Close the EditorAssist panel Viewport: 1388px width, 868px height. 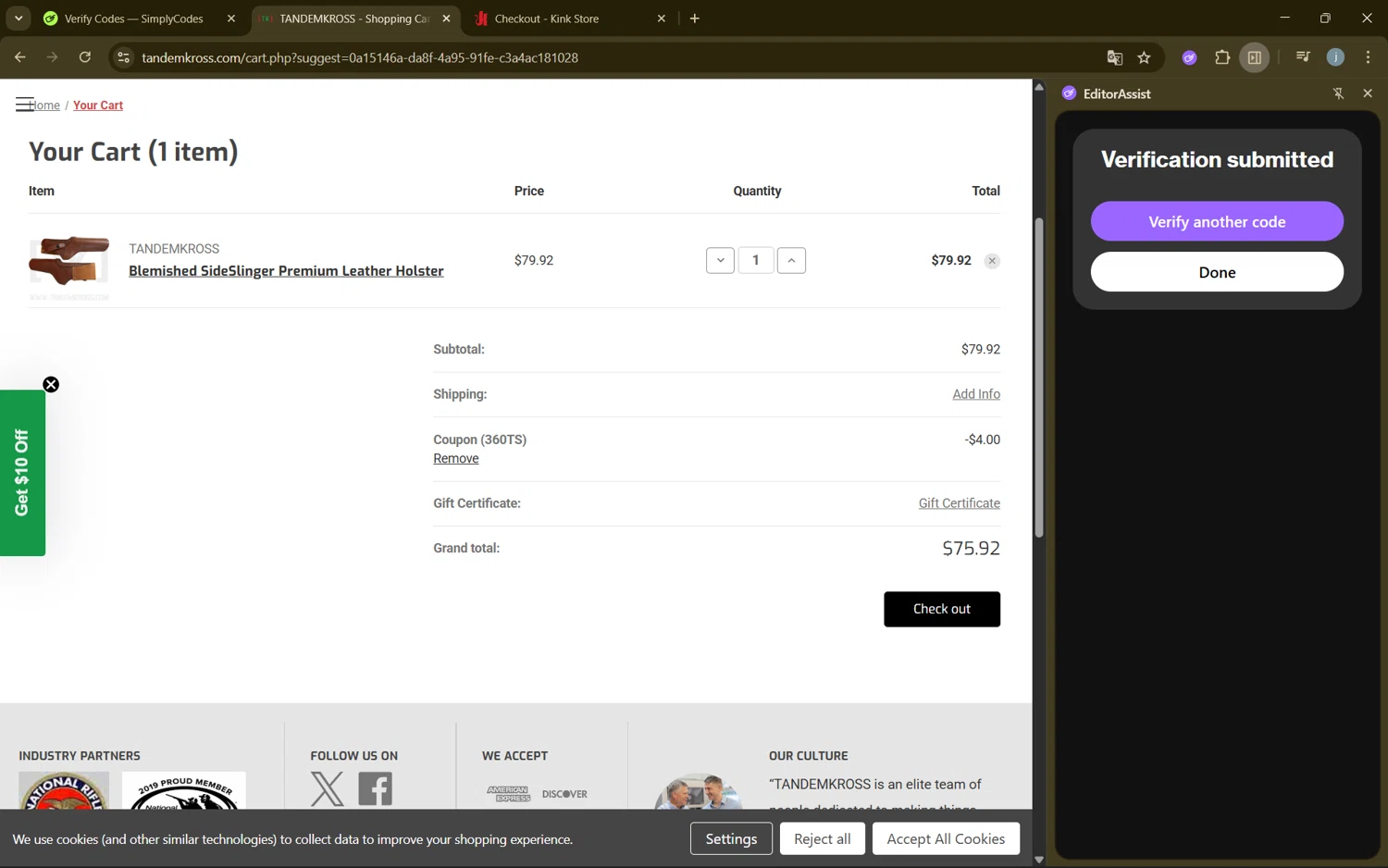pyautogui.click(x=1368, y=93)
